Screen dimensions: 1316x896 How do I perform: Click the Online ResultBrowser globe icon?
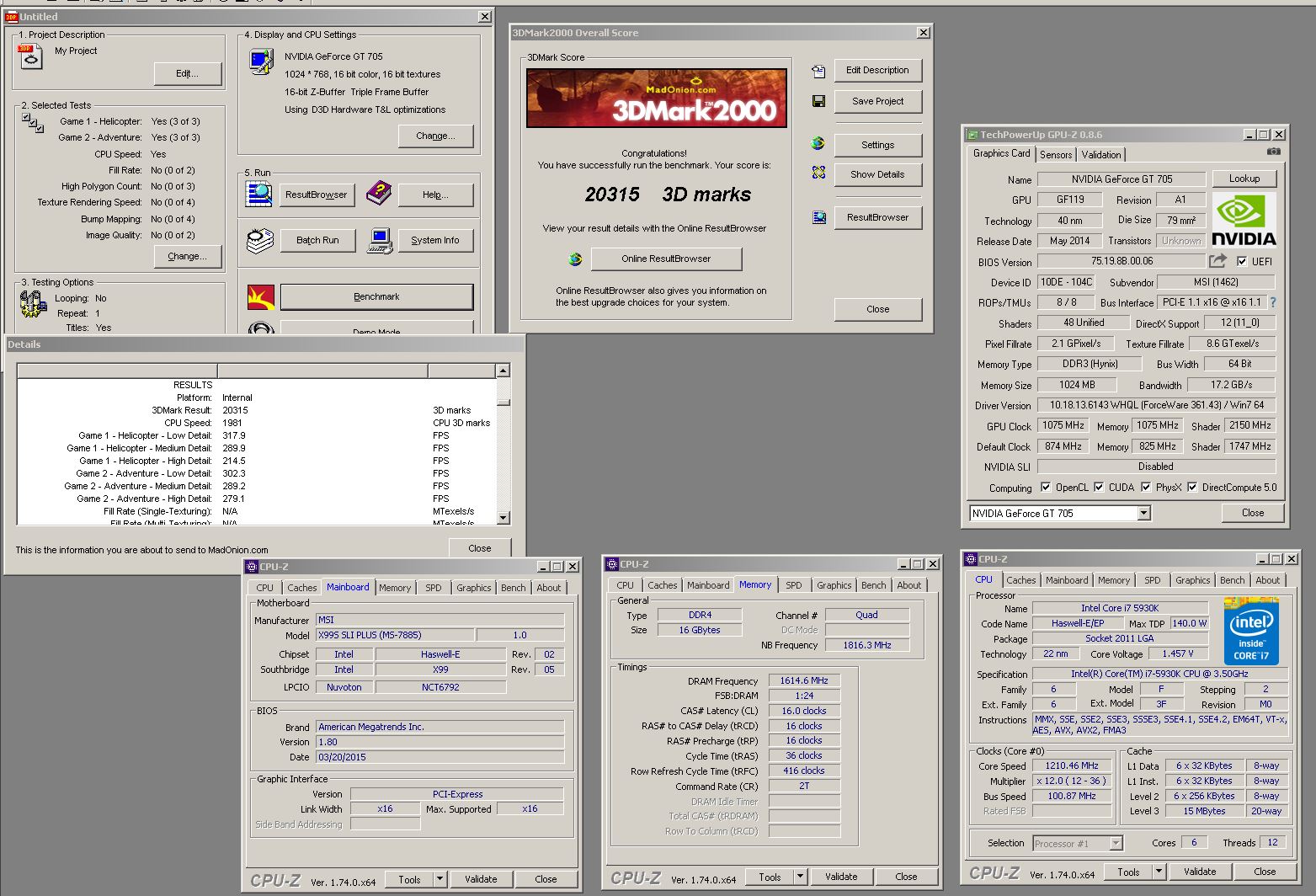575,259
